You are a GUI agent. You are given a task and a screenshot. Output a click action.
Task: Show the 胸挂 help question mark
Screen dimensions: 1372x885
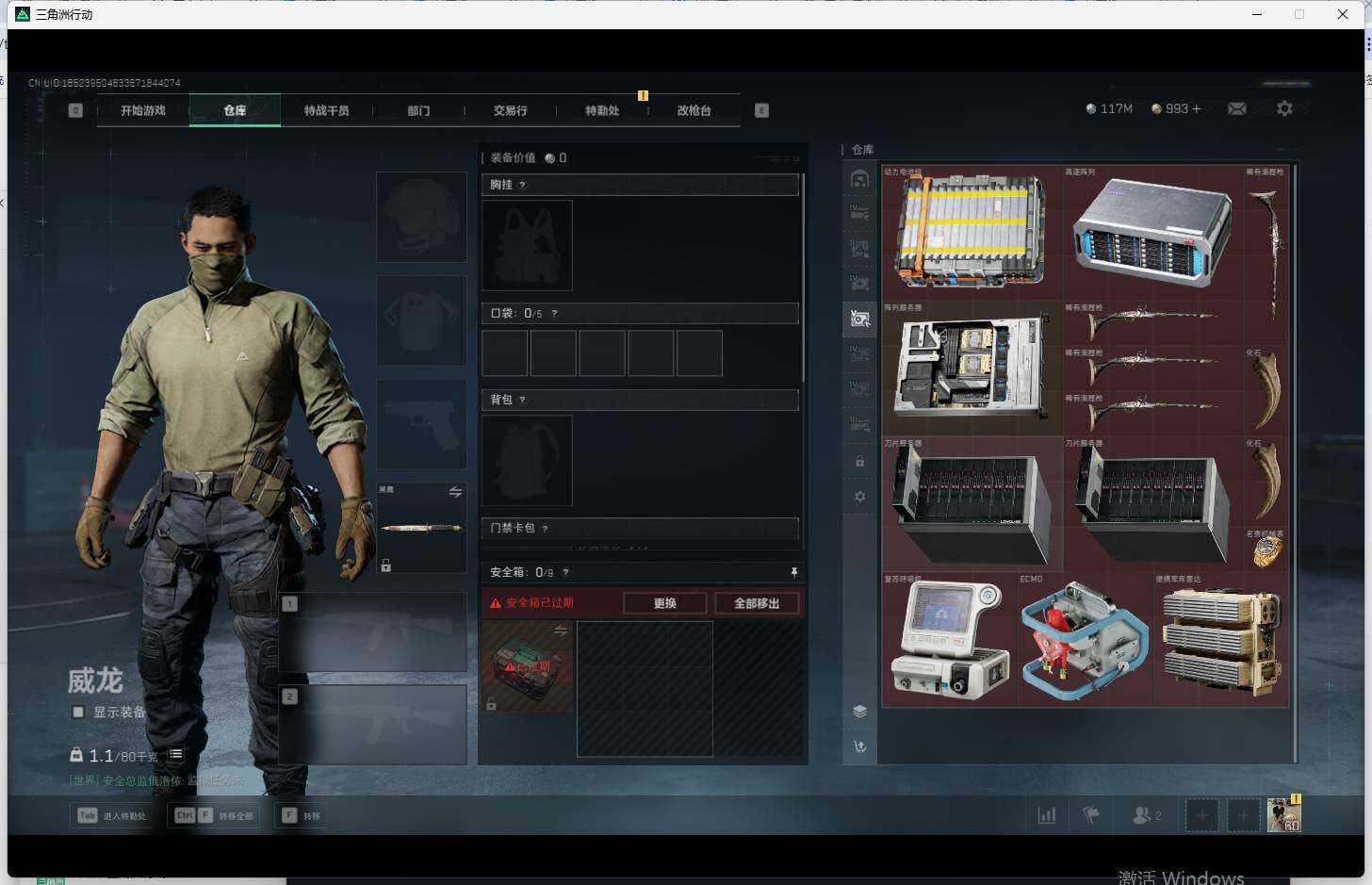522,185
